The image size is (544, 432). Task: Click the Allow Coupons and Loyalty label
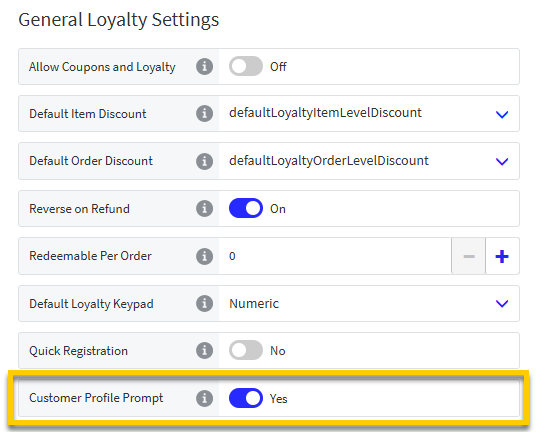pyautogui.click(x=102, y=67)
